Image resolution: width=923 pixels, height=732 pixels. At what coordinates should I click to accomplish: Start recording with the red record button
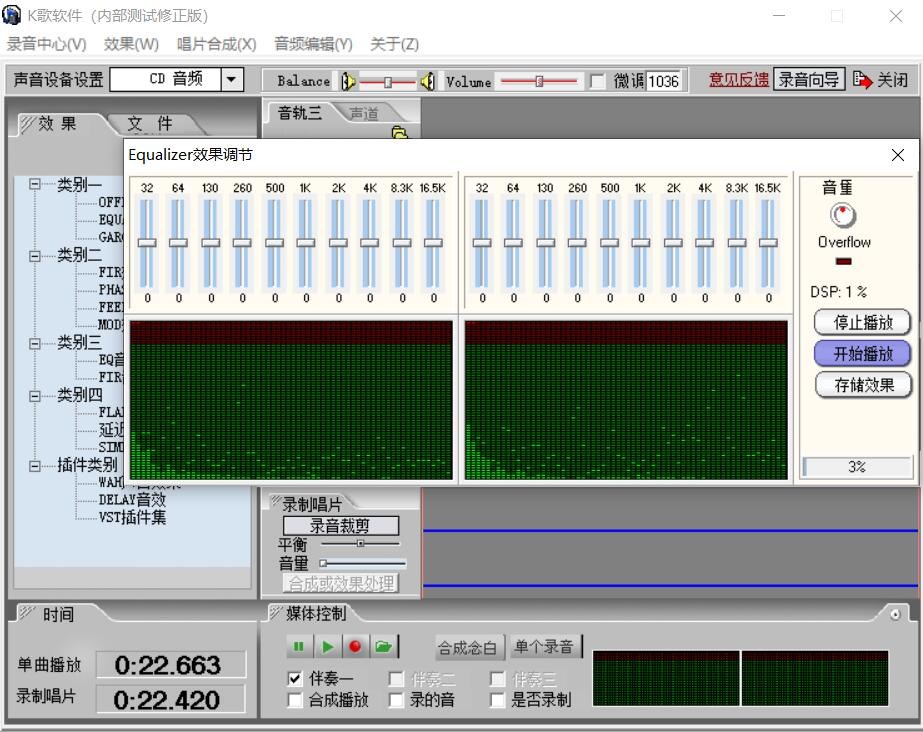355,647
